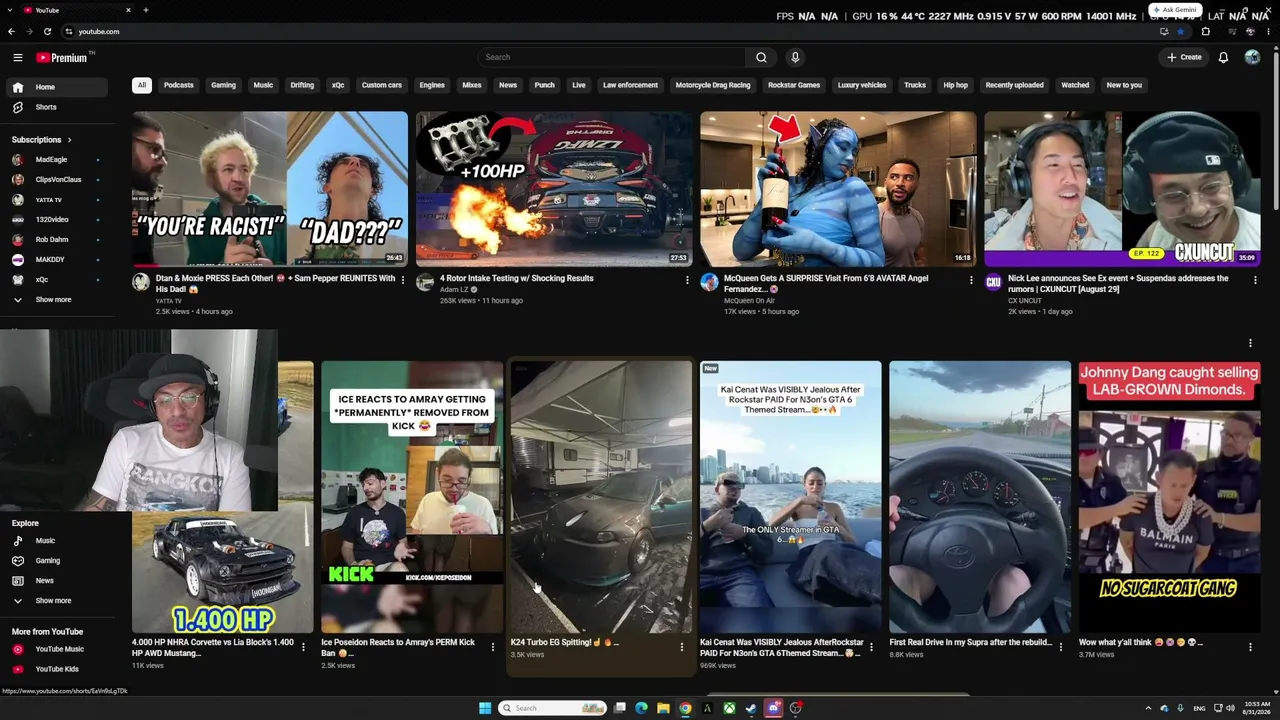1280x720 pixels.
Task: Filter feed by Recently uploaded chip
Action: click(x=1014, y=85)
